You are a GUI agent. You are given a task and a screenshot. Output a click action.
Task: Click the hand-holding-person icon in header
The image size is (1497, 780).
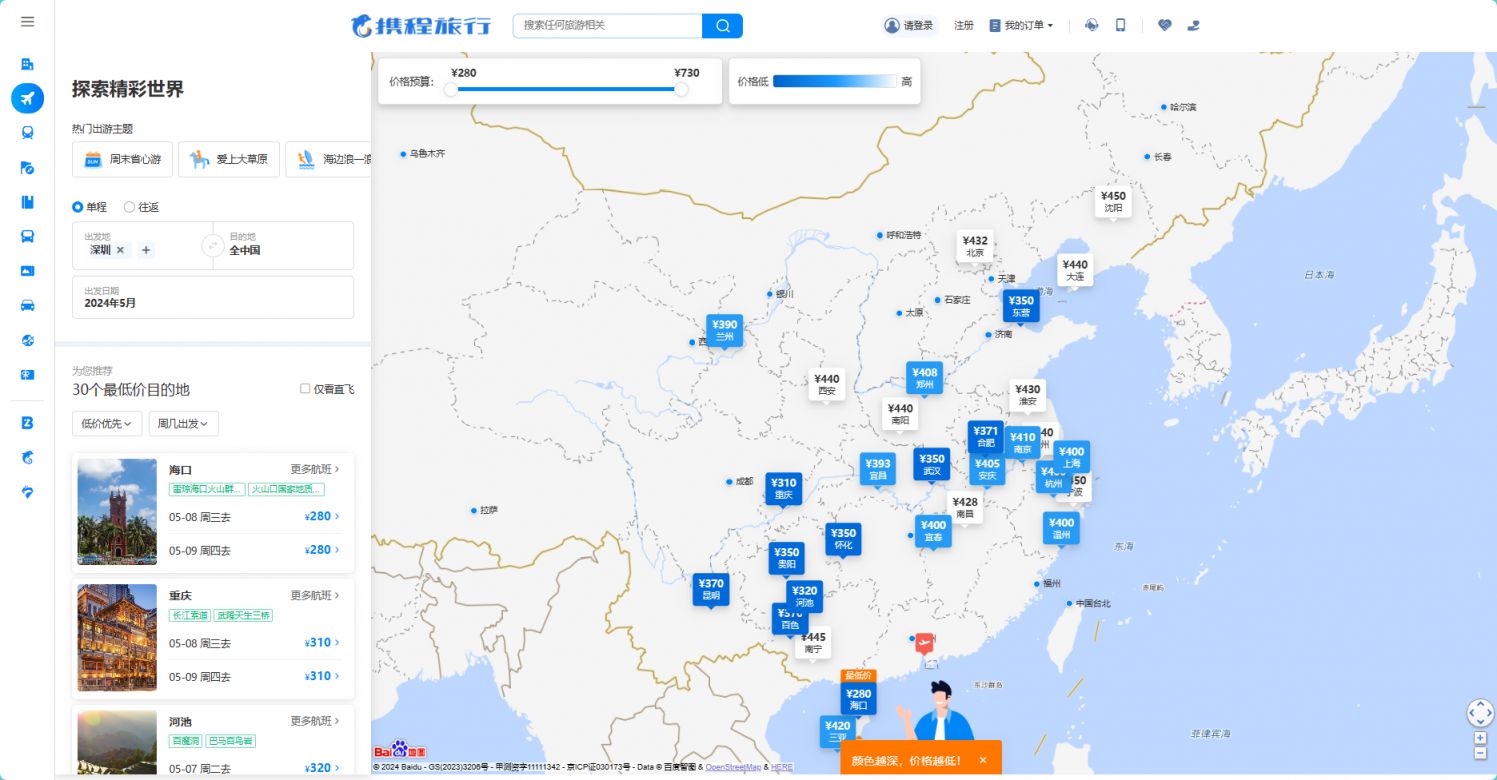1193,25
